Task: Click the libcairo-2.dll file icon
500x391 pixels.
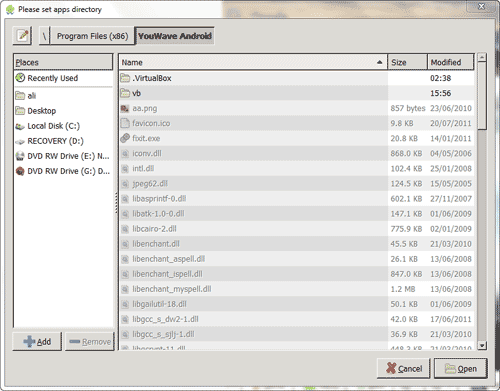Action: click(125, 229)
